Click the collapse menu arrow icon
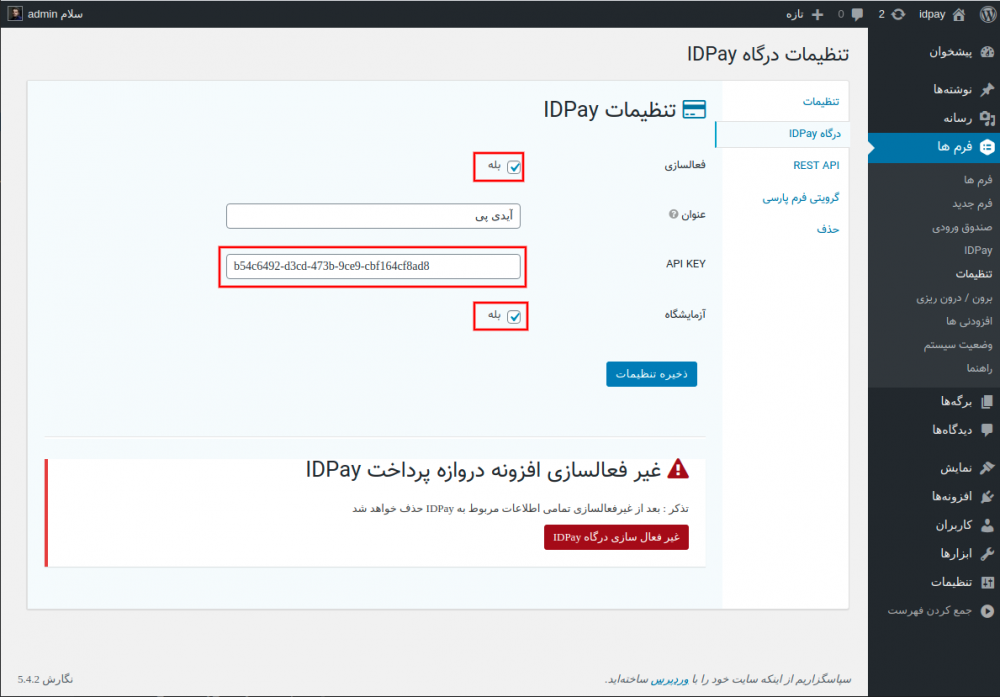Image resolution: width=1000 pixels, height=697 pixels. coord(987,611)
